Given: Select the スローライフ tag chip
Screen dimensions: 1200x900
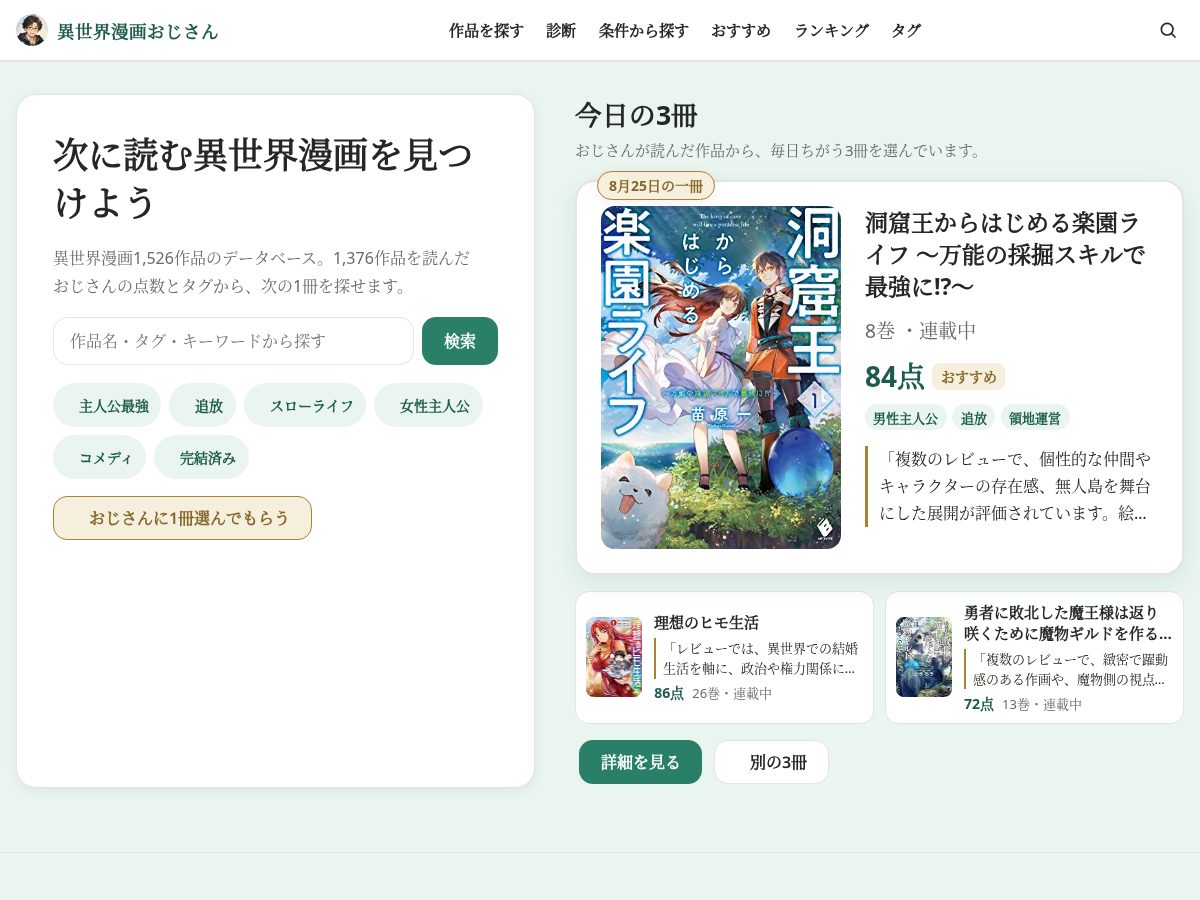Looking at the screenshot, I should coord(305,405).
